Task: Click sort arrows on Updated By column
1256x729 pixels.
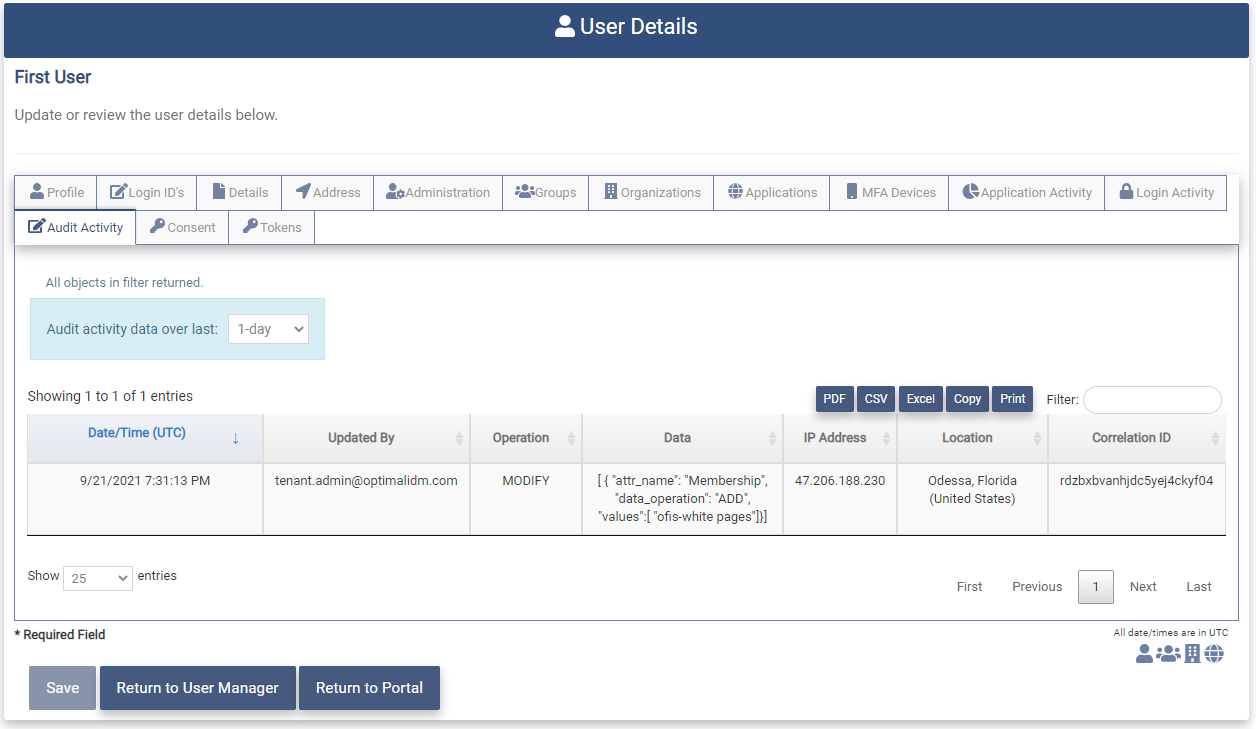Action: click(459, 438)
